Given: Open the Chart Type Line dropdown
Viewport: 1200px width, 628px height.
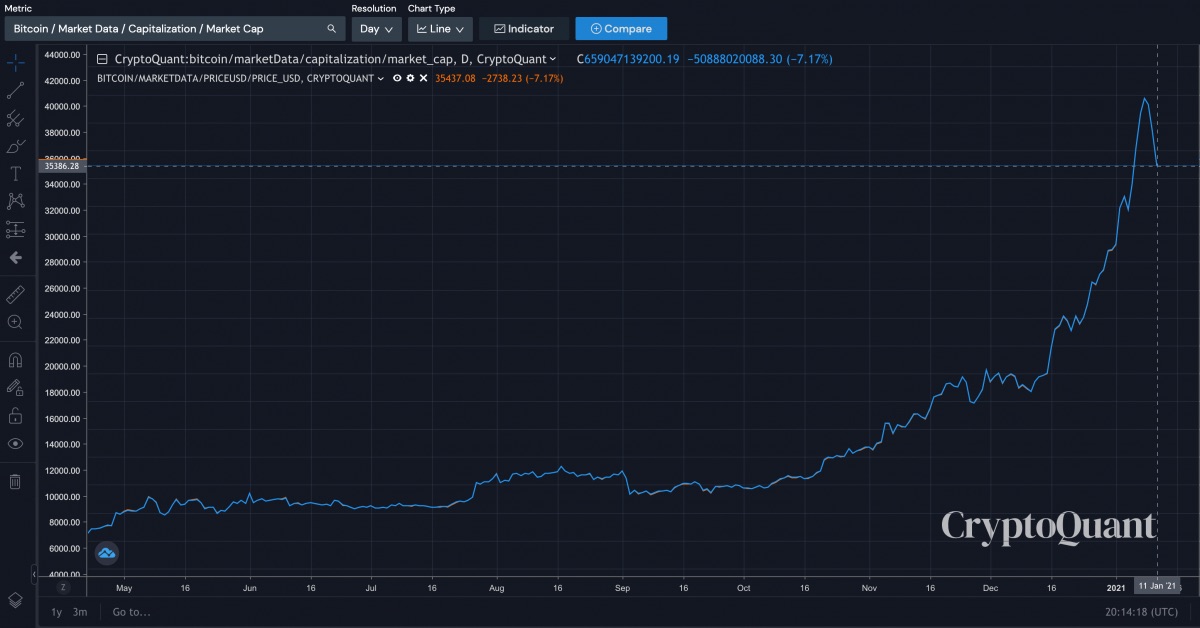Looking at the screenshot, I should pyautogui.click(x=440, y=29).
